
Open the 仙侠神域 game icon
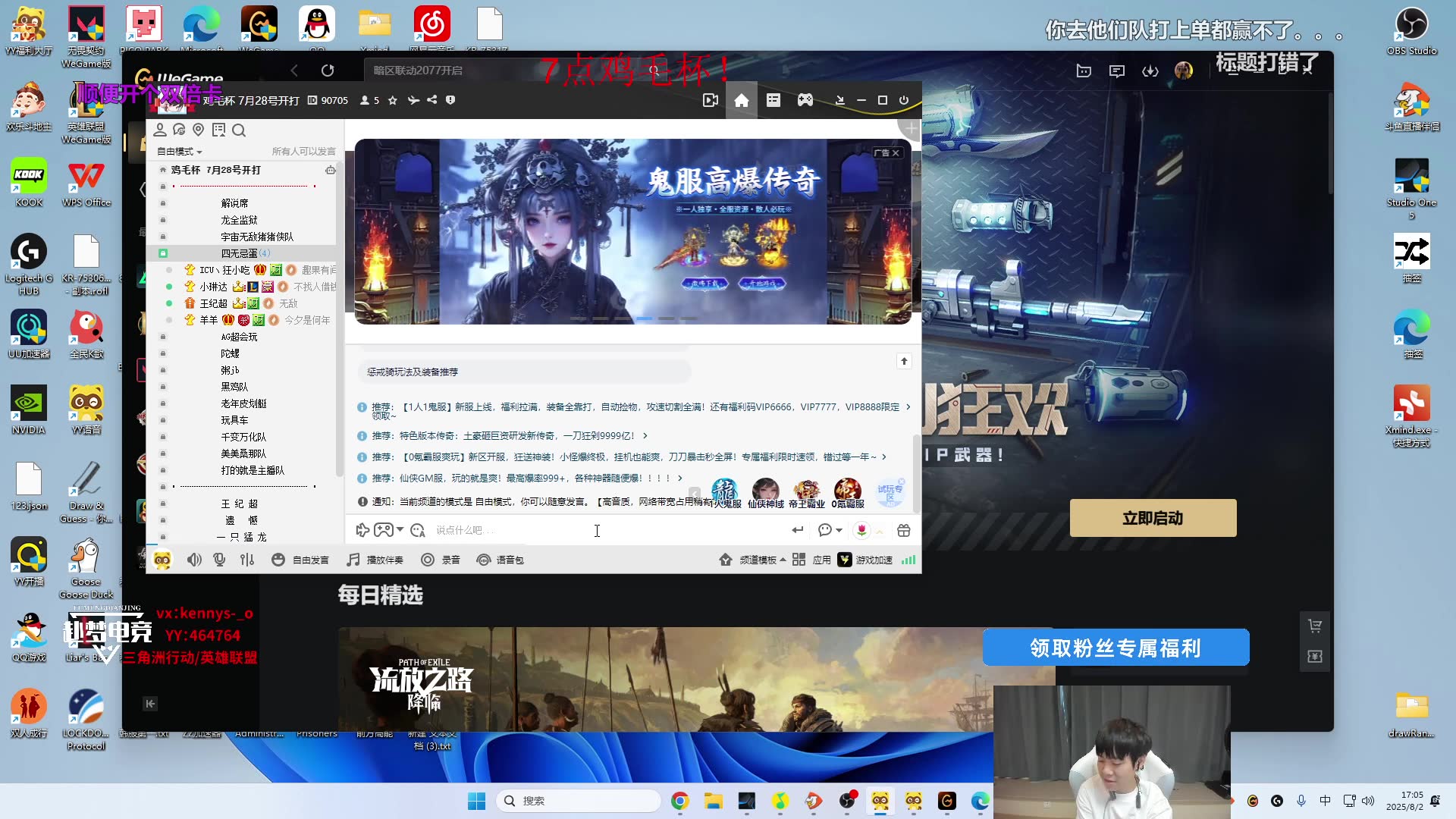[766, 493]
